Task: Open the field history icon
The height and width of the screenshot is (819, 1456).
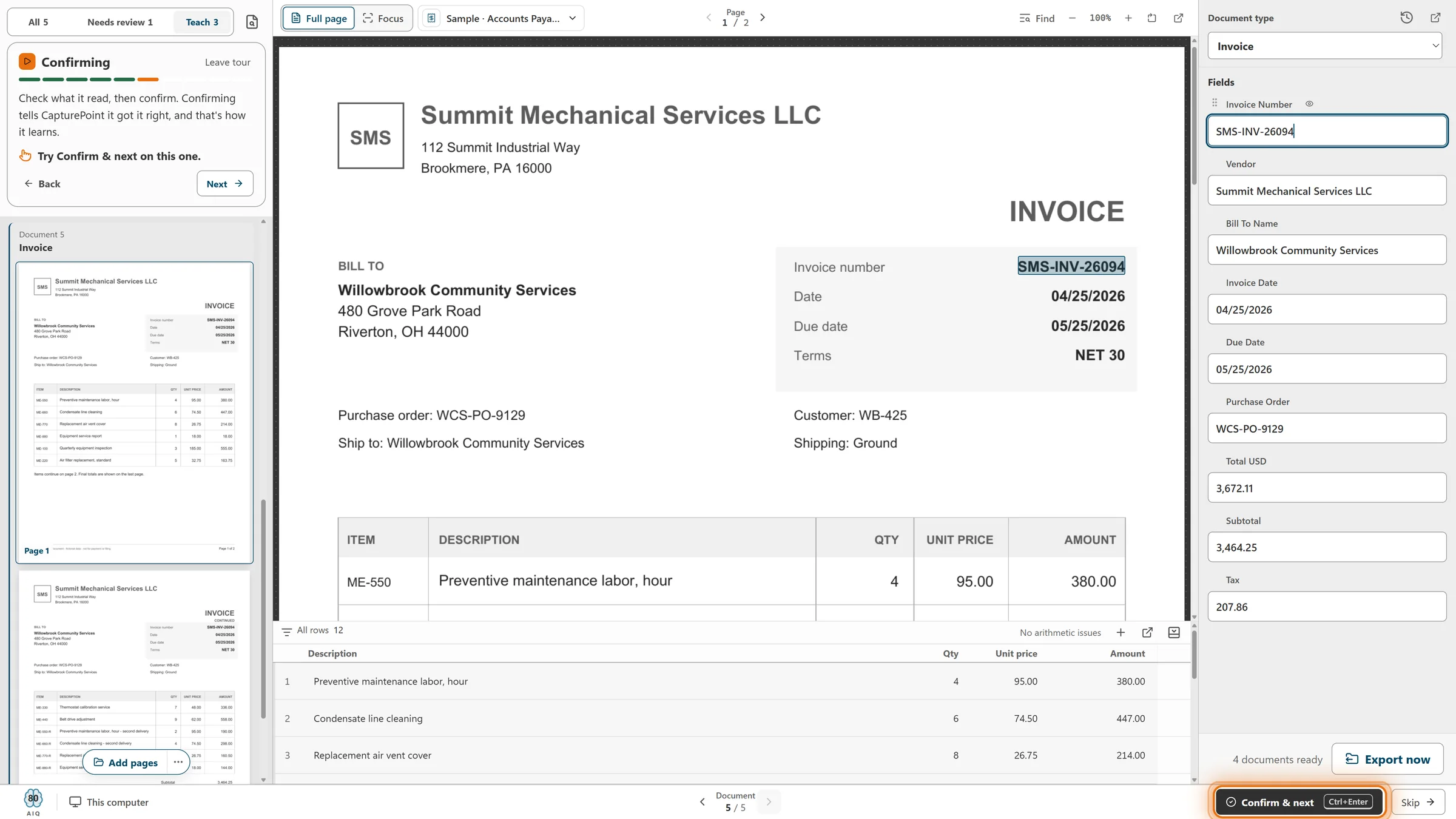Action: point(1406,18)
